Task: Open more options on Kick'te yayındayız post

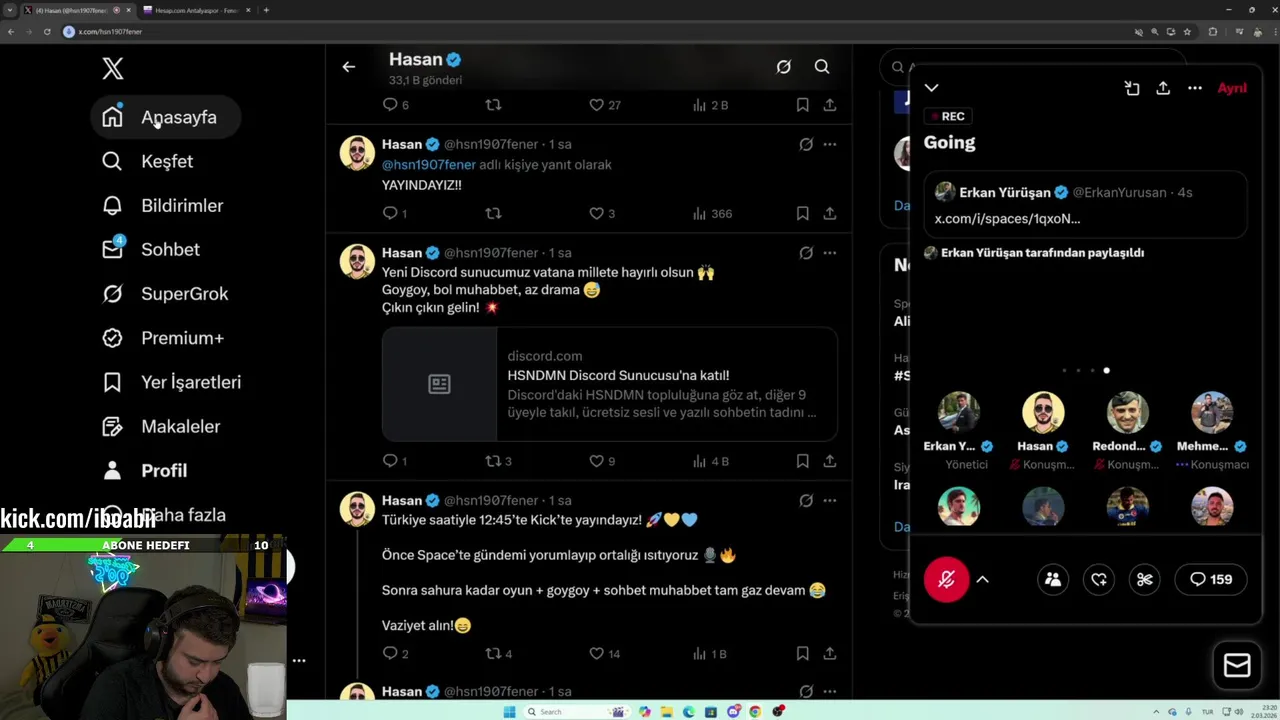Action: click(x=830, y=500)
